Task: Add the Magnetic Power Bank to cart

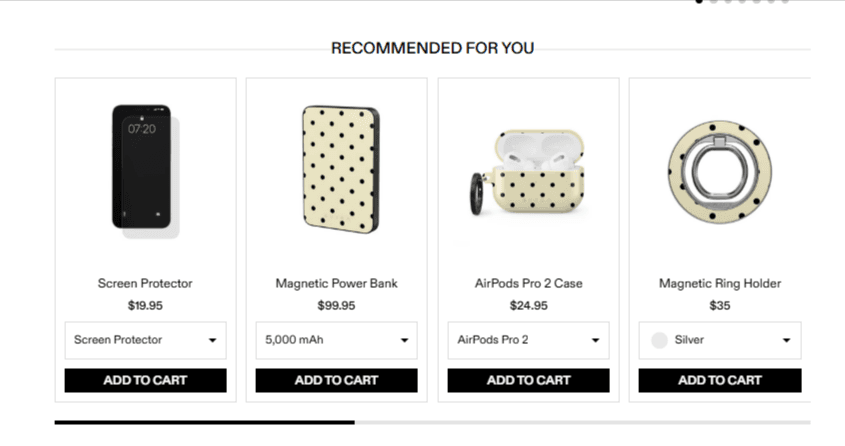Action: [x=337, y=380]
